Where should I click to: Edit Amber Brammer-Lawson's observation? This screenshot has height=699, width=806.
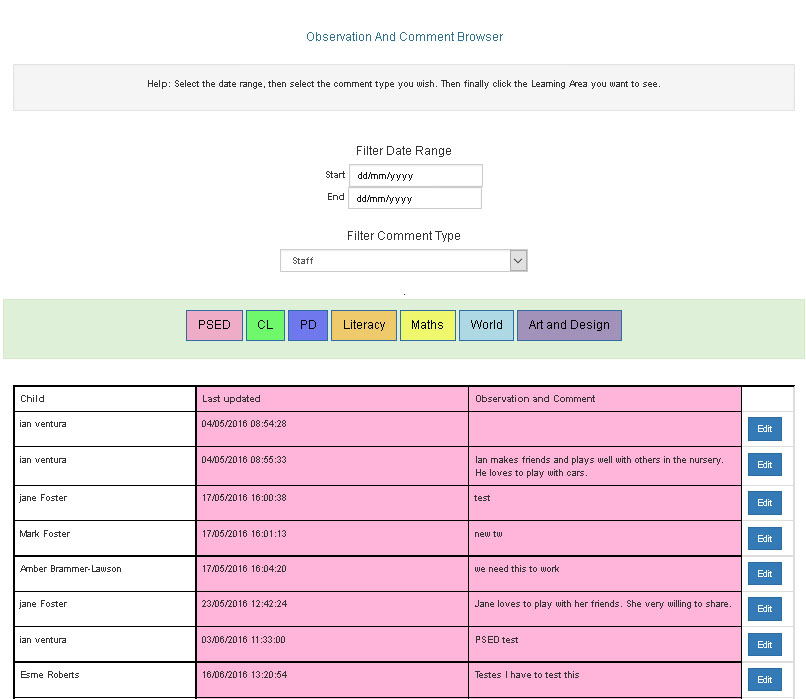pyautogui.click(x=765, y=574)
